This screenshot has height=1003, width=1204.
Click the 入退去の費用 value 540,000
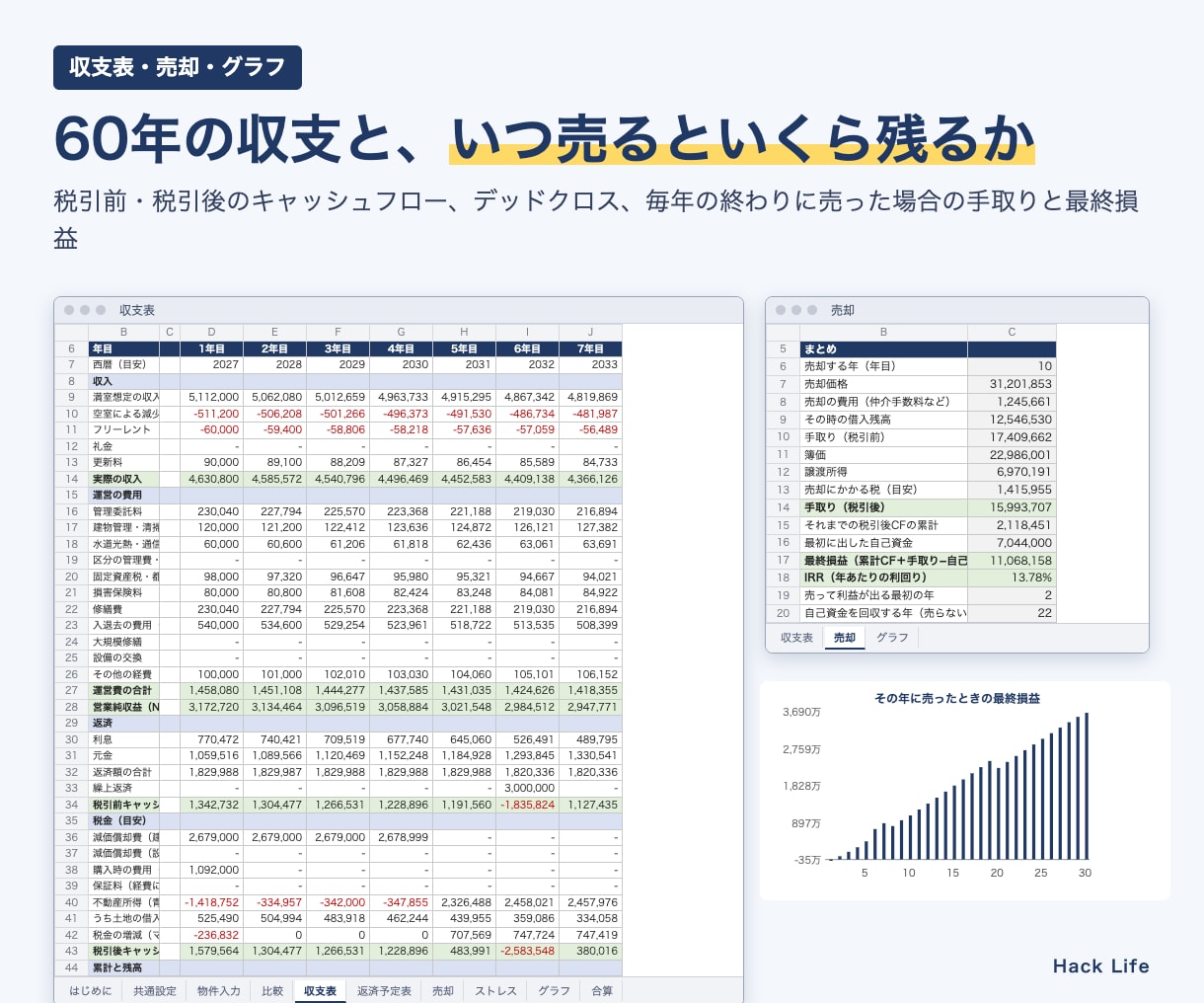coord(211,625)
